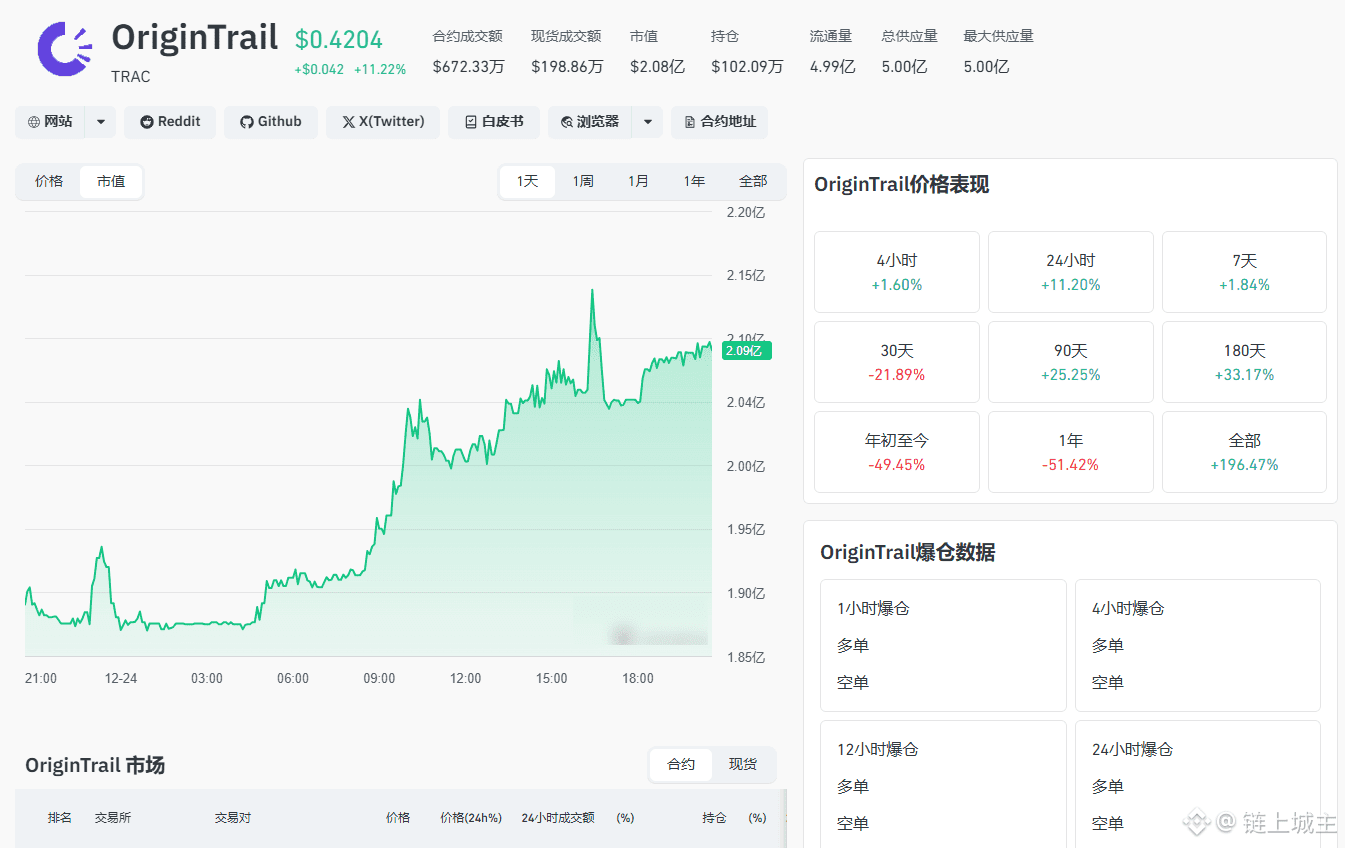Expand the 网站 dropdown arrow
1345x848 pixels.
tap(100, 122)
